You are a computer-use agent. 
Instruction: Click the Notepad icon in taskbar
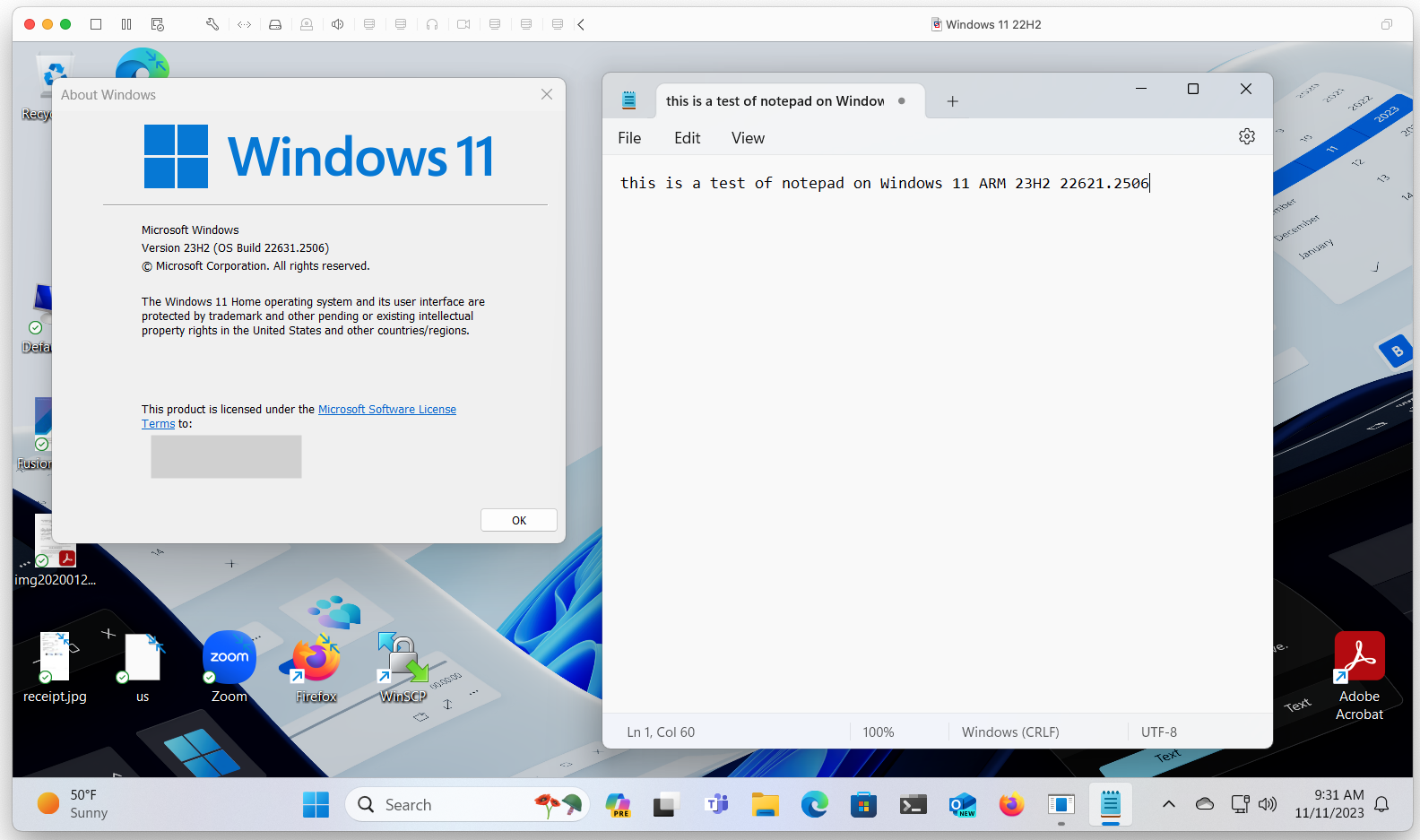1111,805
